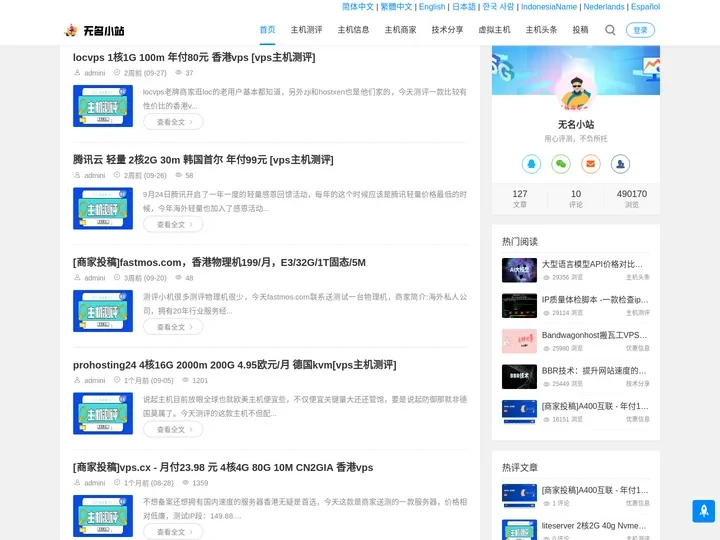This screenshot has height=540, width=720.
Task: Click the 大型语言模型 hot read thumbnail
Action: pos(519,270)
